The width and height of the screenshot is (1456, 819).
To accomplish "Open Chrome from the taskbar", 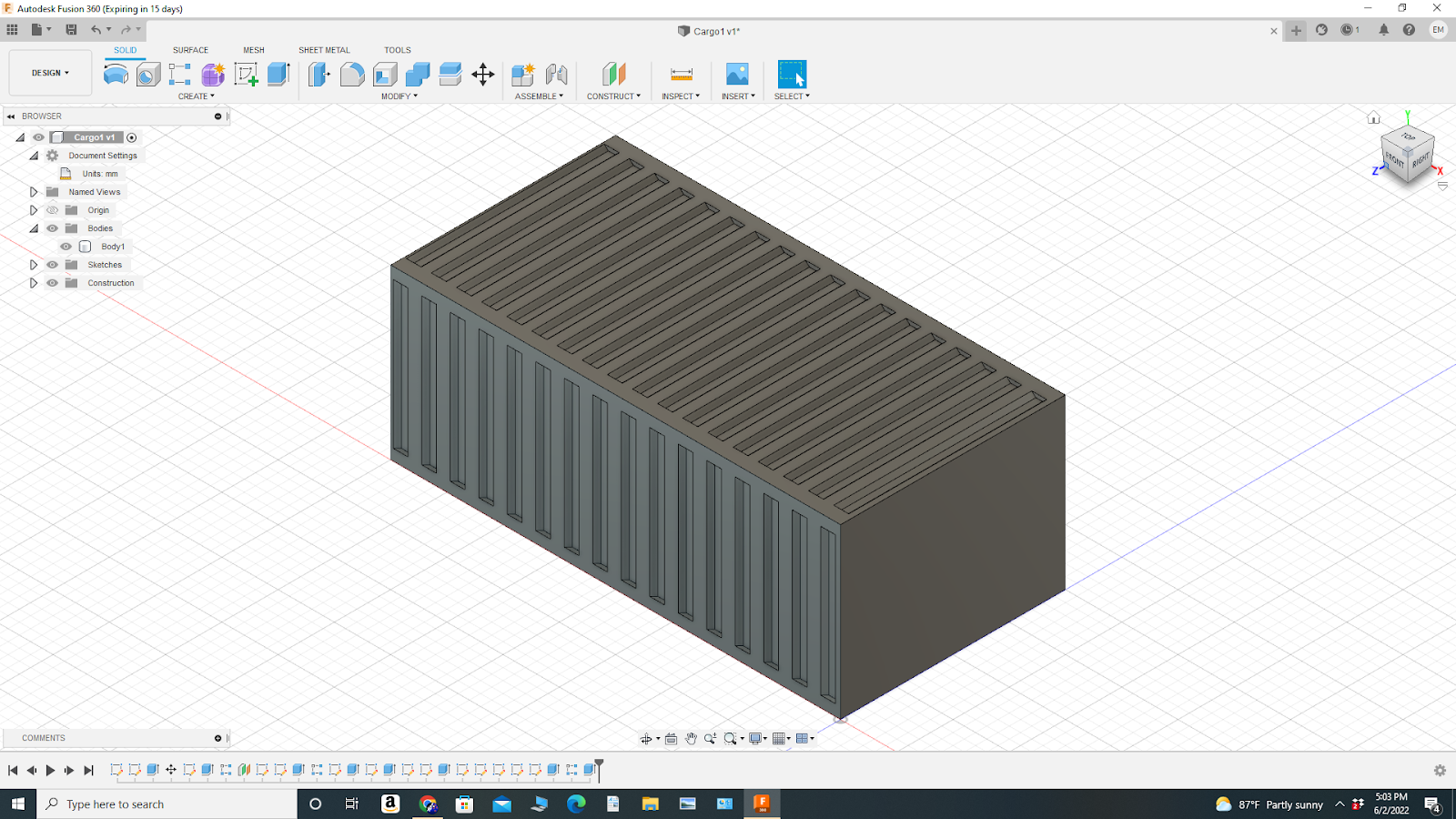I will 428,804.
